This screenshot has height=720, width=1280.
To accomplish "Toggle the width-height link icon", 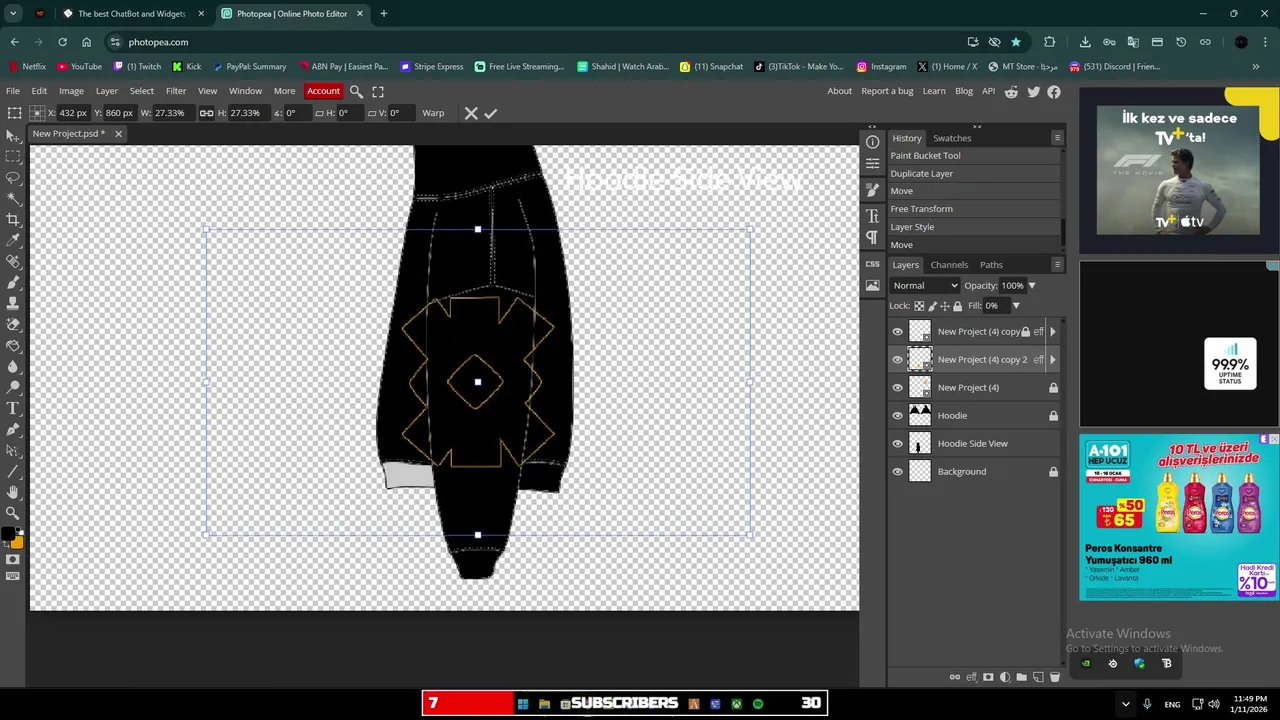I will [207, 113].
